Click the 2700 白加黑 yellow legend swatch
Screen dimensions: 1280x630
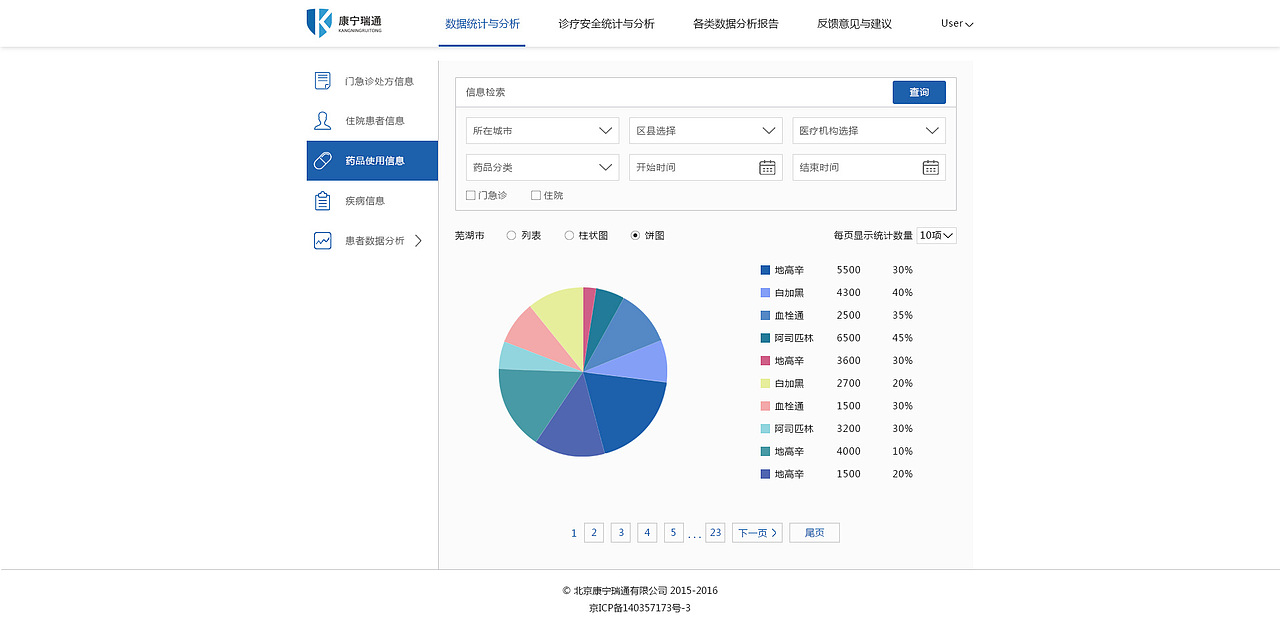[x=765, y=383]
